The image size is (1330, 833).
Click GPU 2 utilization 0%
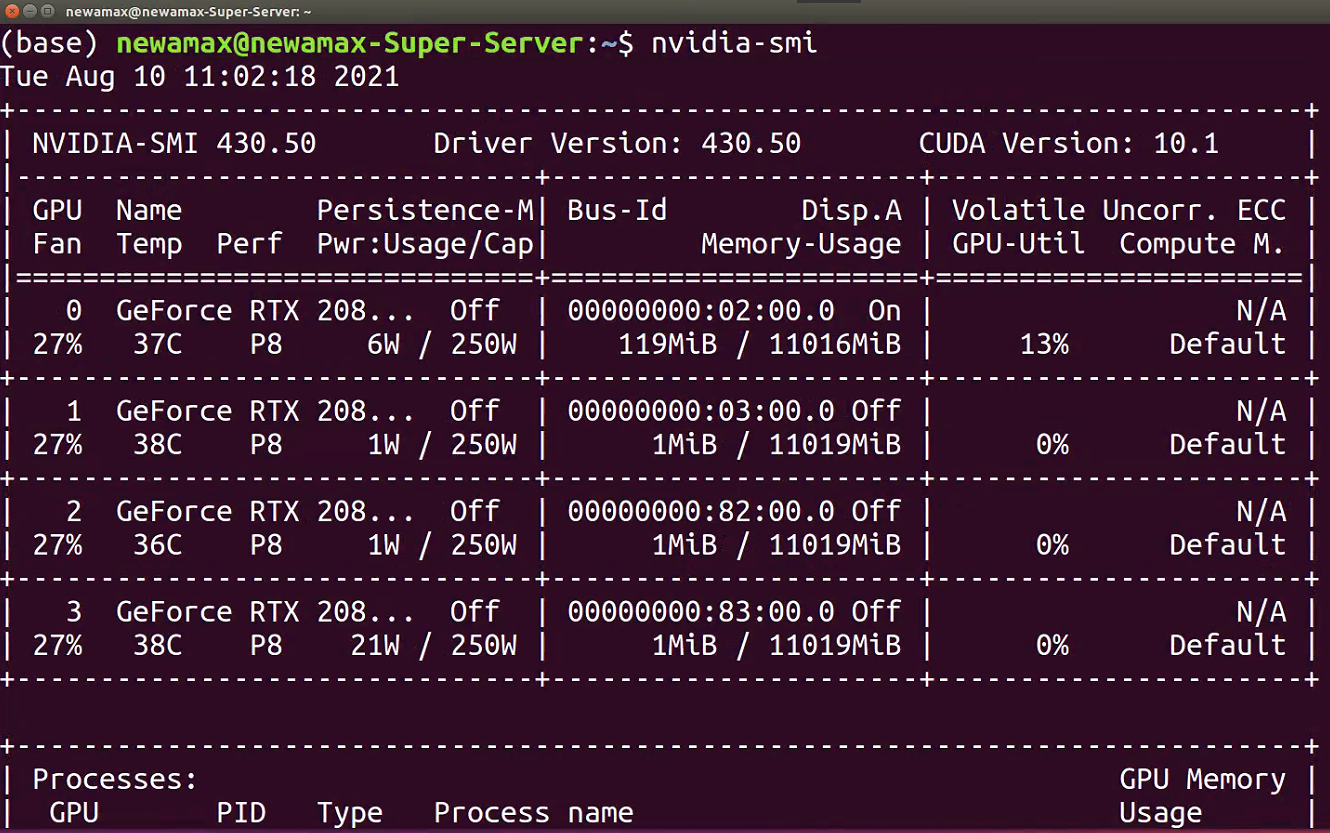(x=1051, y=544)
